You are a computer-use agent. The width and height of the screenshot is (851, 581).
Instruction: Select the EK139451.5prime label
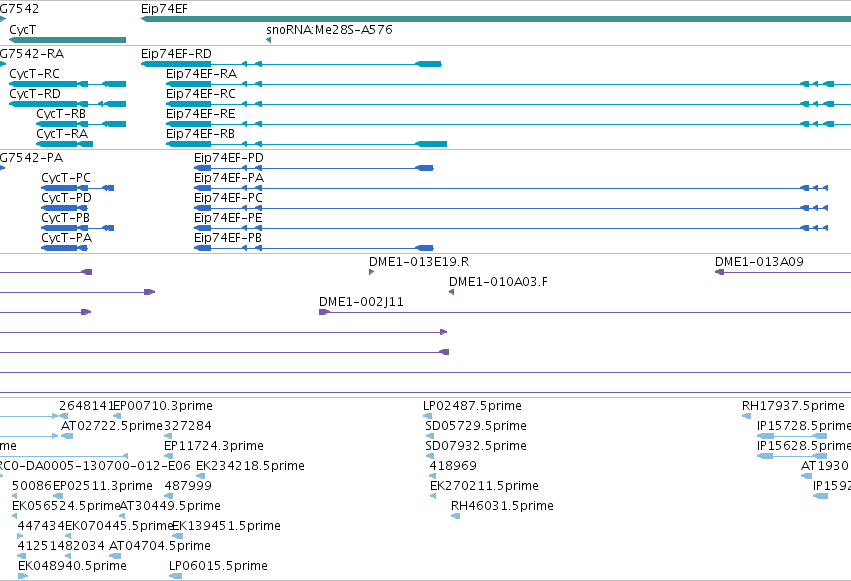(226, 526)
